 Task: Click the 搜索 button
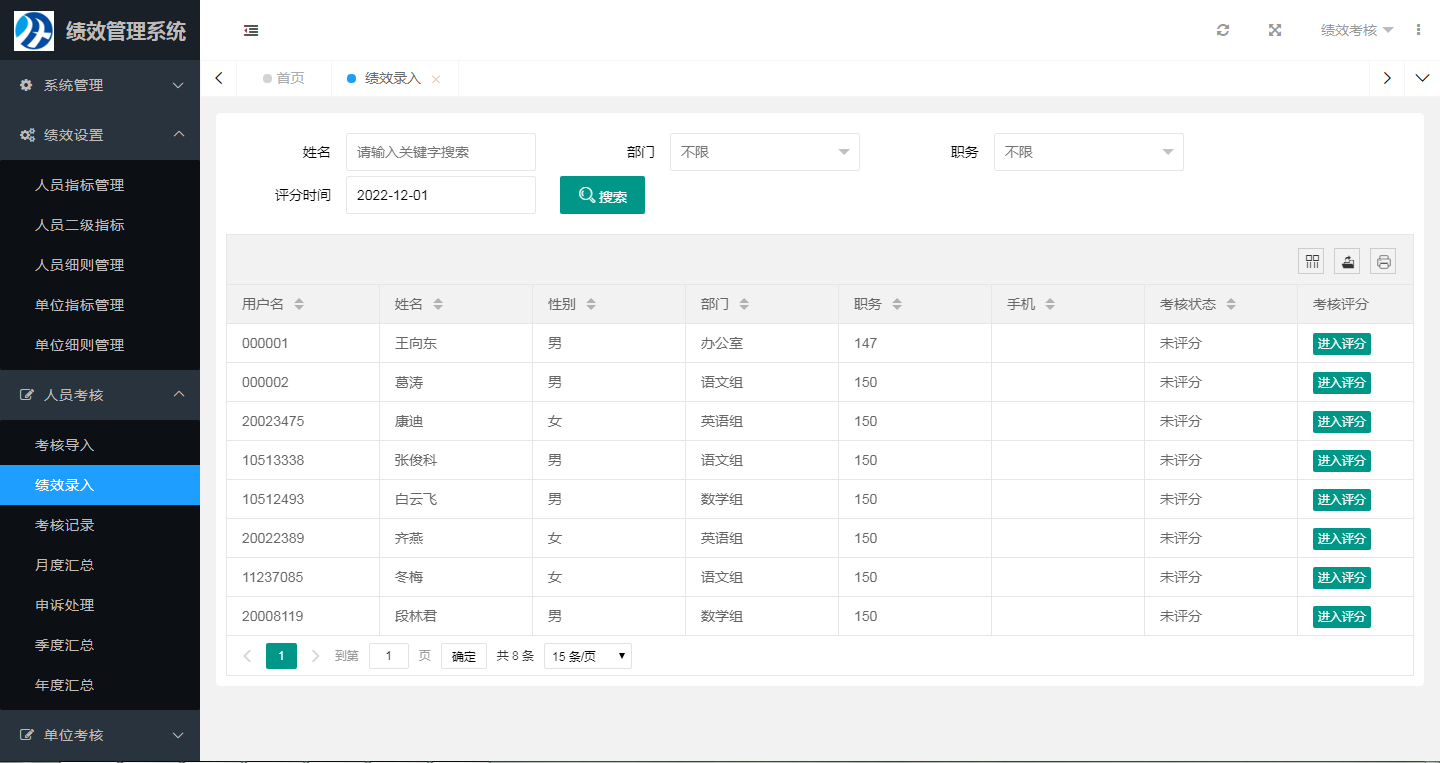tap(602, 196)
